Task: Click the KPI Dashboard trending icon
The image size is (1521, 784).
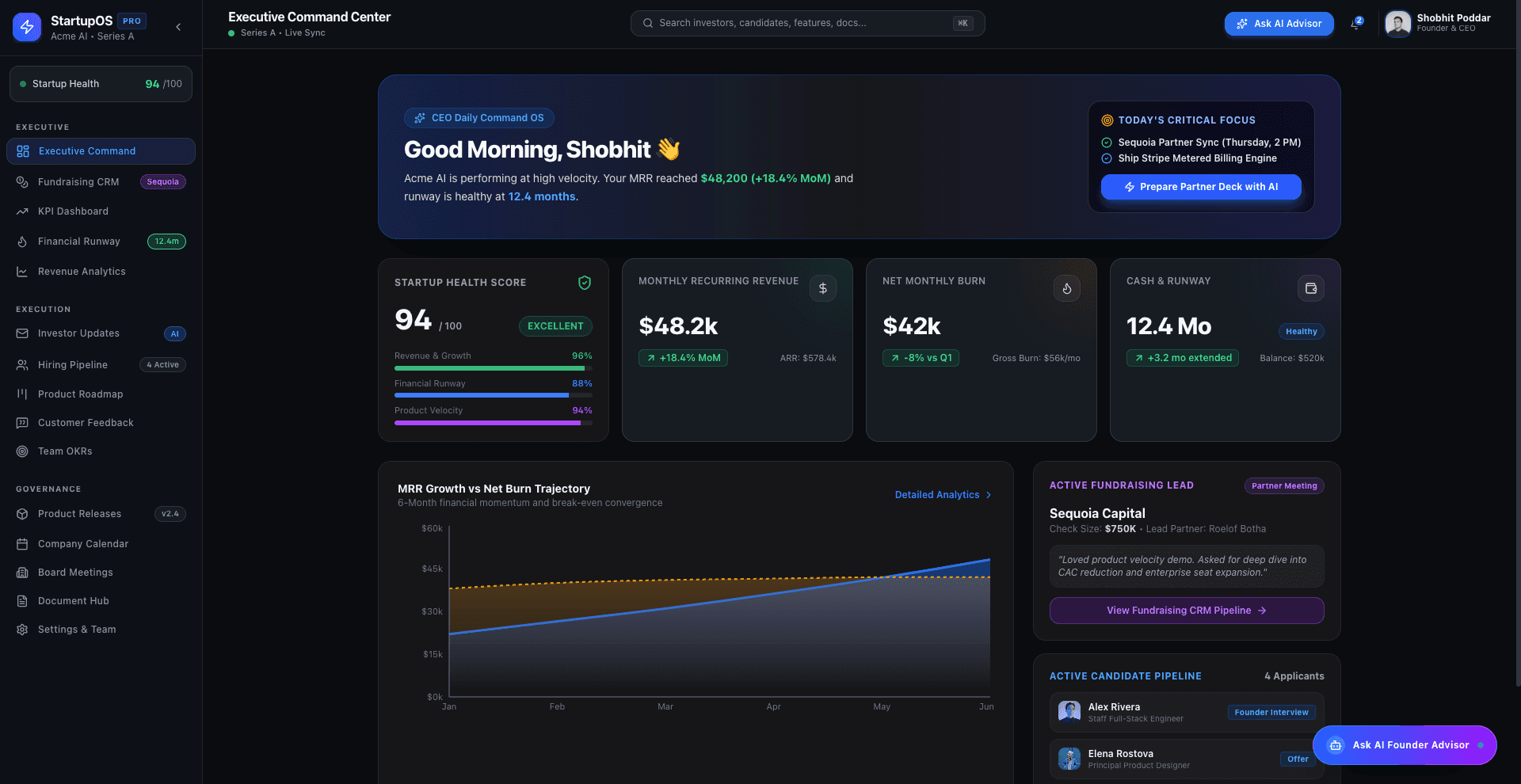Action: (x=22, y=211)
